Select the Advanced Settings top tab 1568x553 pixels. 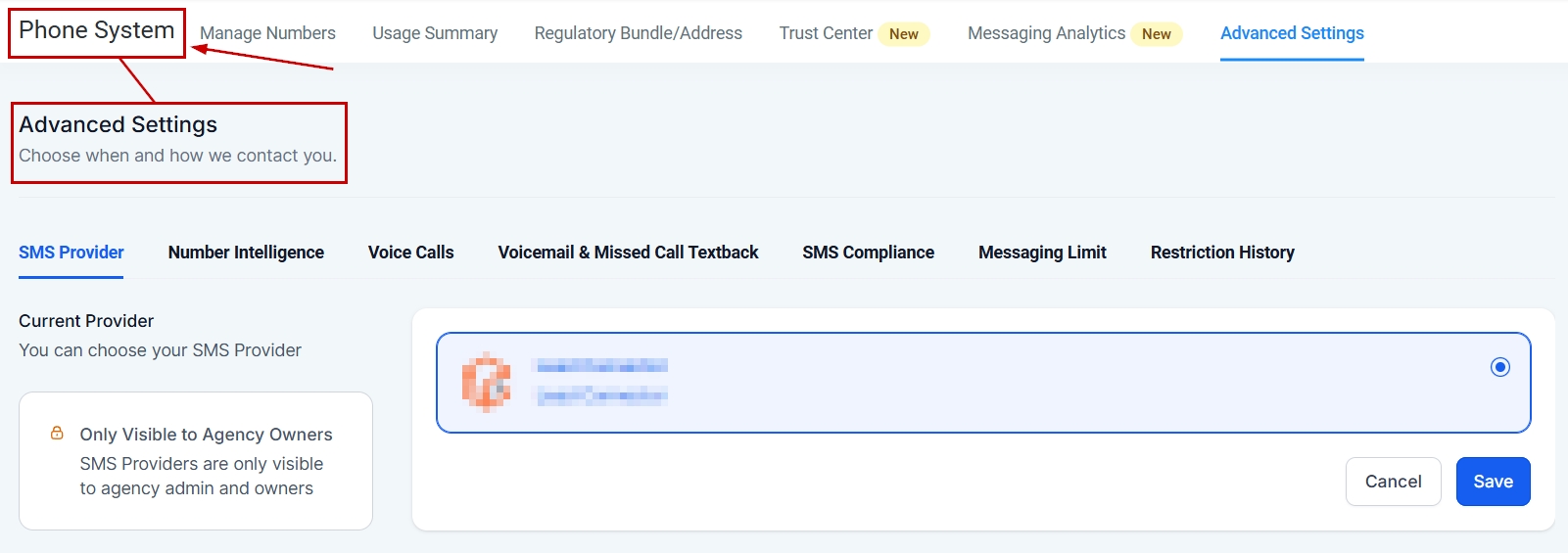pos(1292,33)
